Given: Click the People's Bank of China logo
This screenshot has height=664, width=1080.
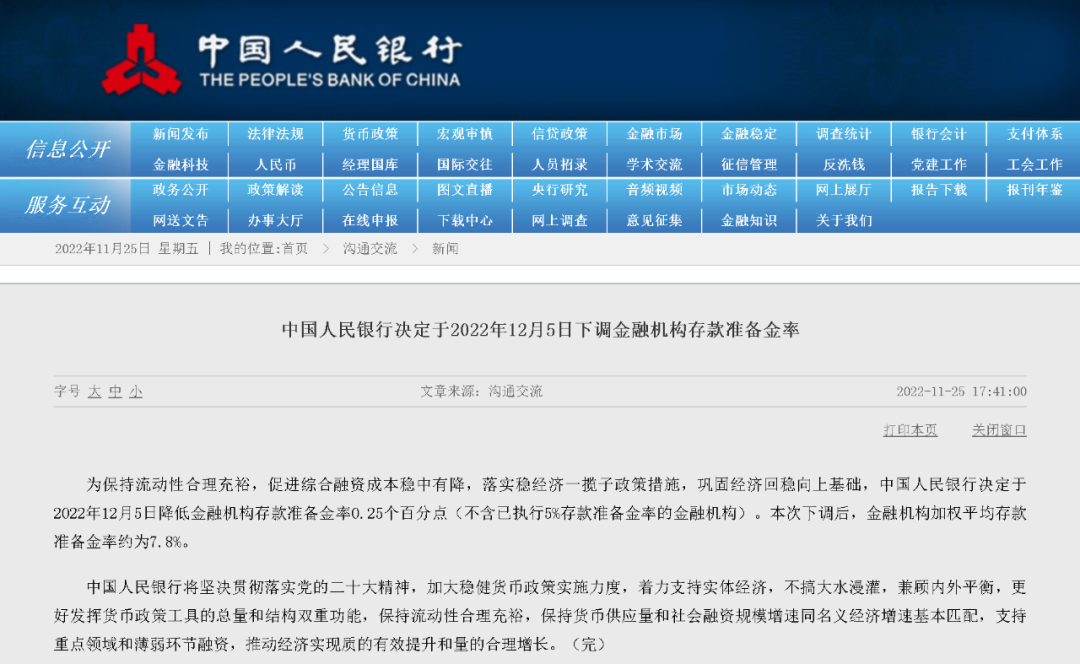Looking at the screenshot, I should pyautogui.click(x=282, y=61).
